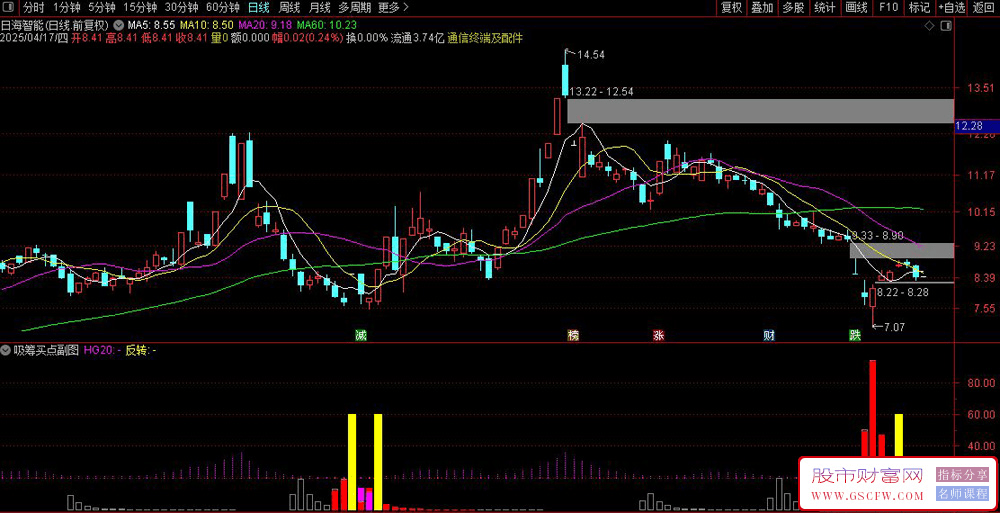
Task: Click the 2025/04/17/四 date text
Action: pyautogui.click(x=34, y=38)
